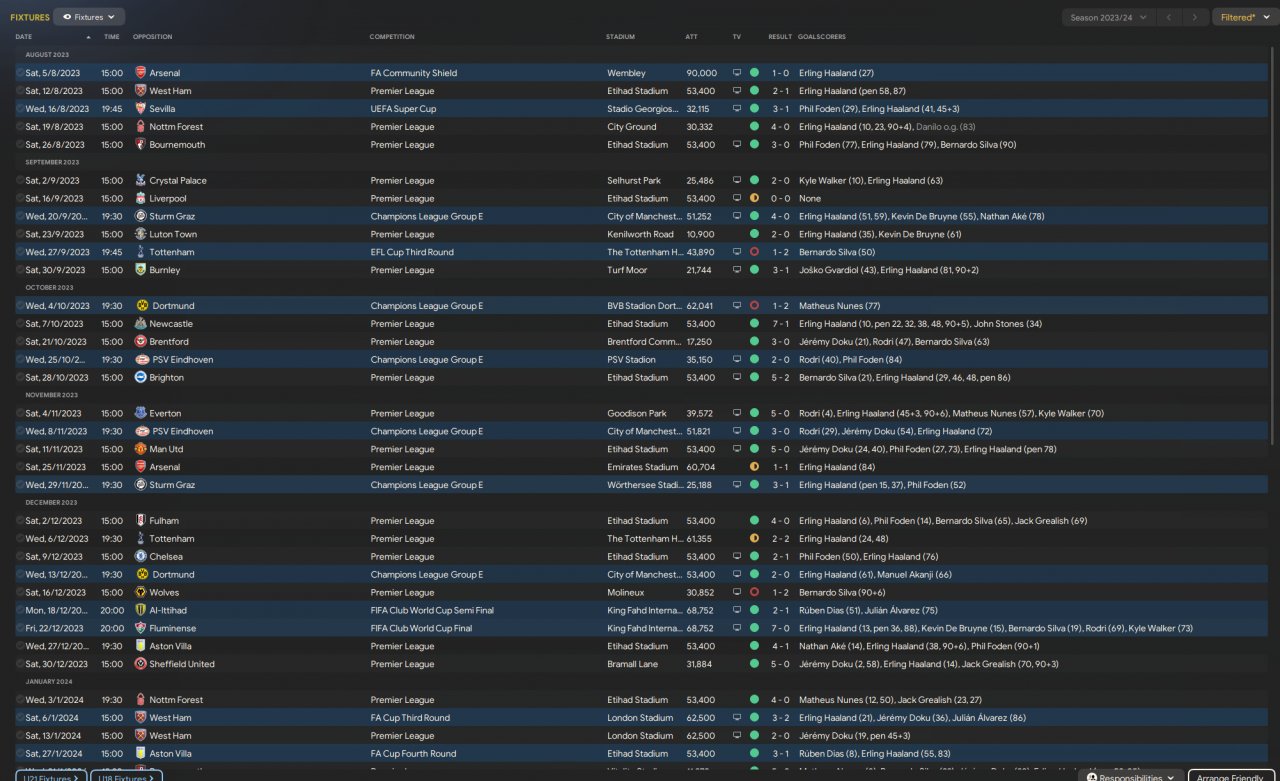Click the Tottenham badge in the EFL Cup row

pyautogui.click(x=140, y=252)
